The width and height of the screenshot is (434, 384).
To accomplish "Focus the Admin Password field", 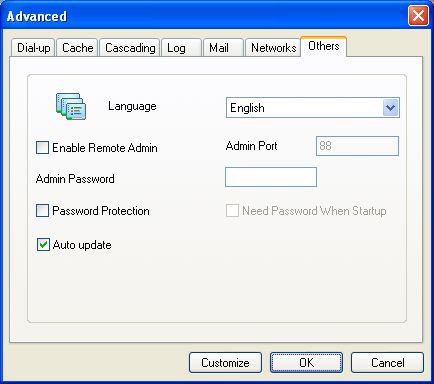I will point(271,177).
